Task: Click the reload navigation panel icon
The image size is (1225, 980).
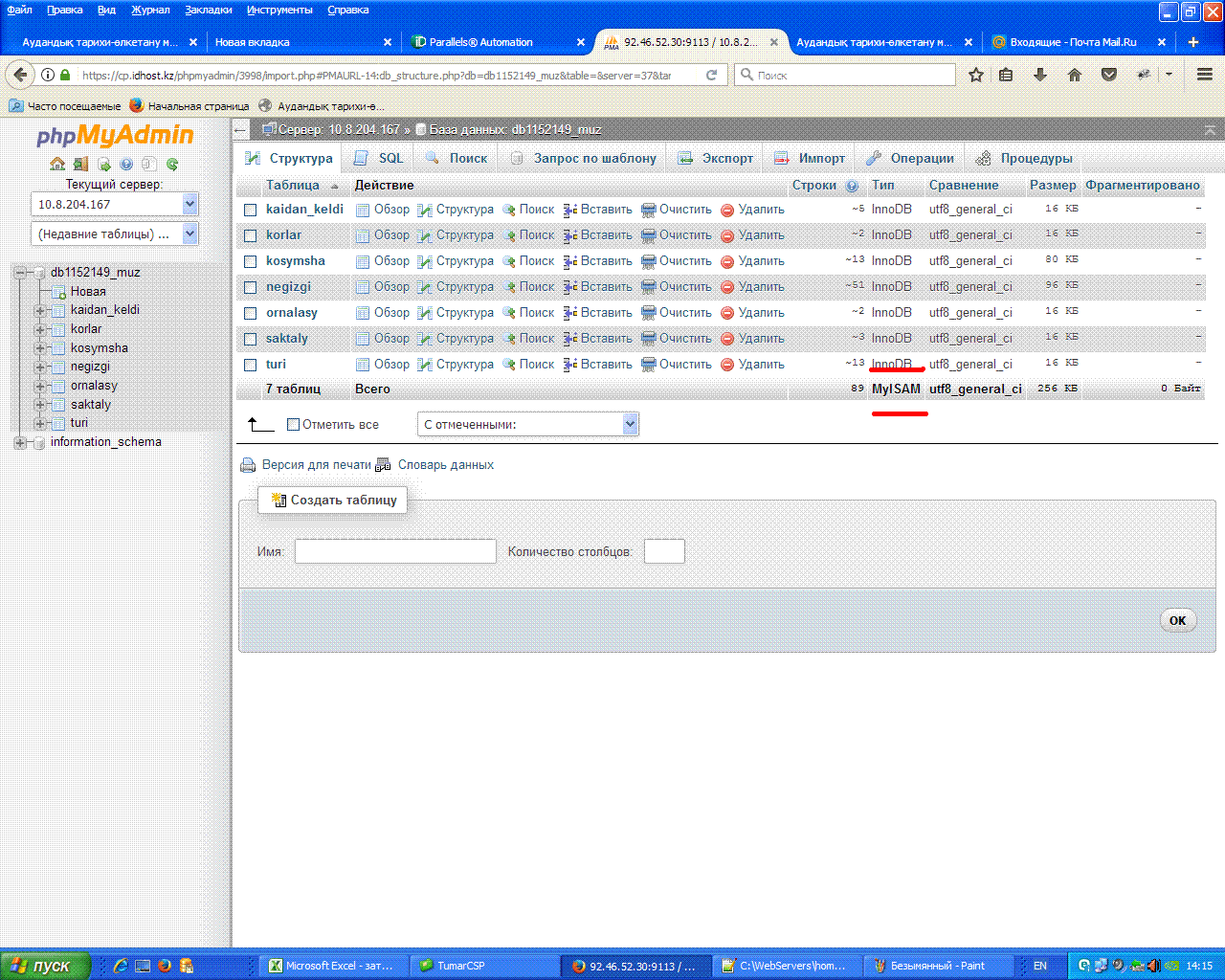Action: coord(172,164)
